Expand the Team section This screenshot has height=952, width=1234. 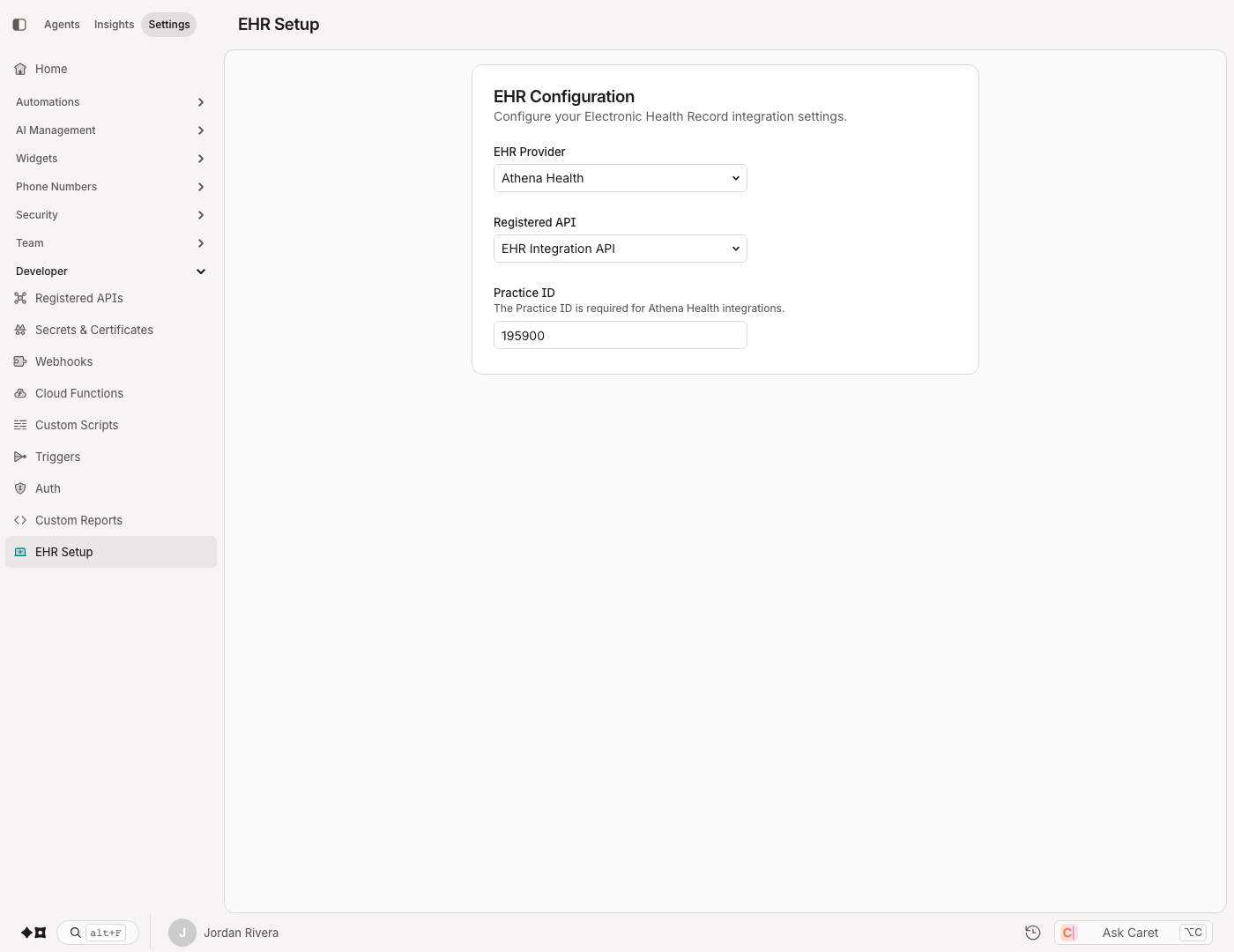[x=111, y=243]
